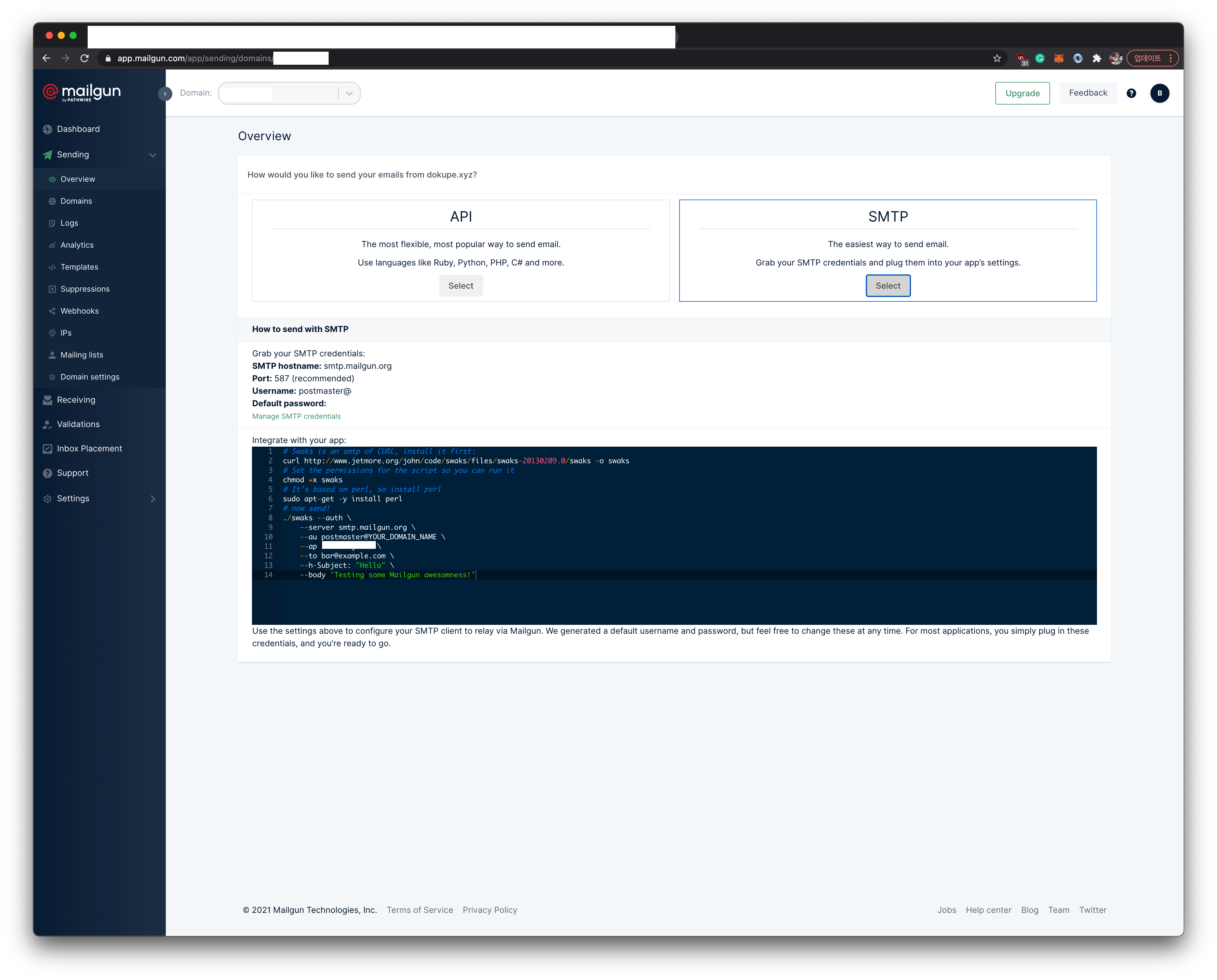Open Privacy Policy link
The width and height of the screenshot is (1217, 980).
coord(490,910)
